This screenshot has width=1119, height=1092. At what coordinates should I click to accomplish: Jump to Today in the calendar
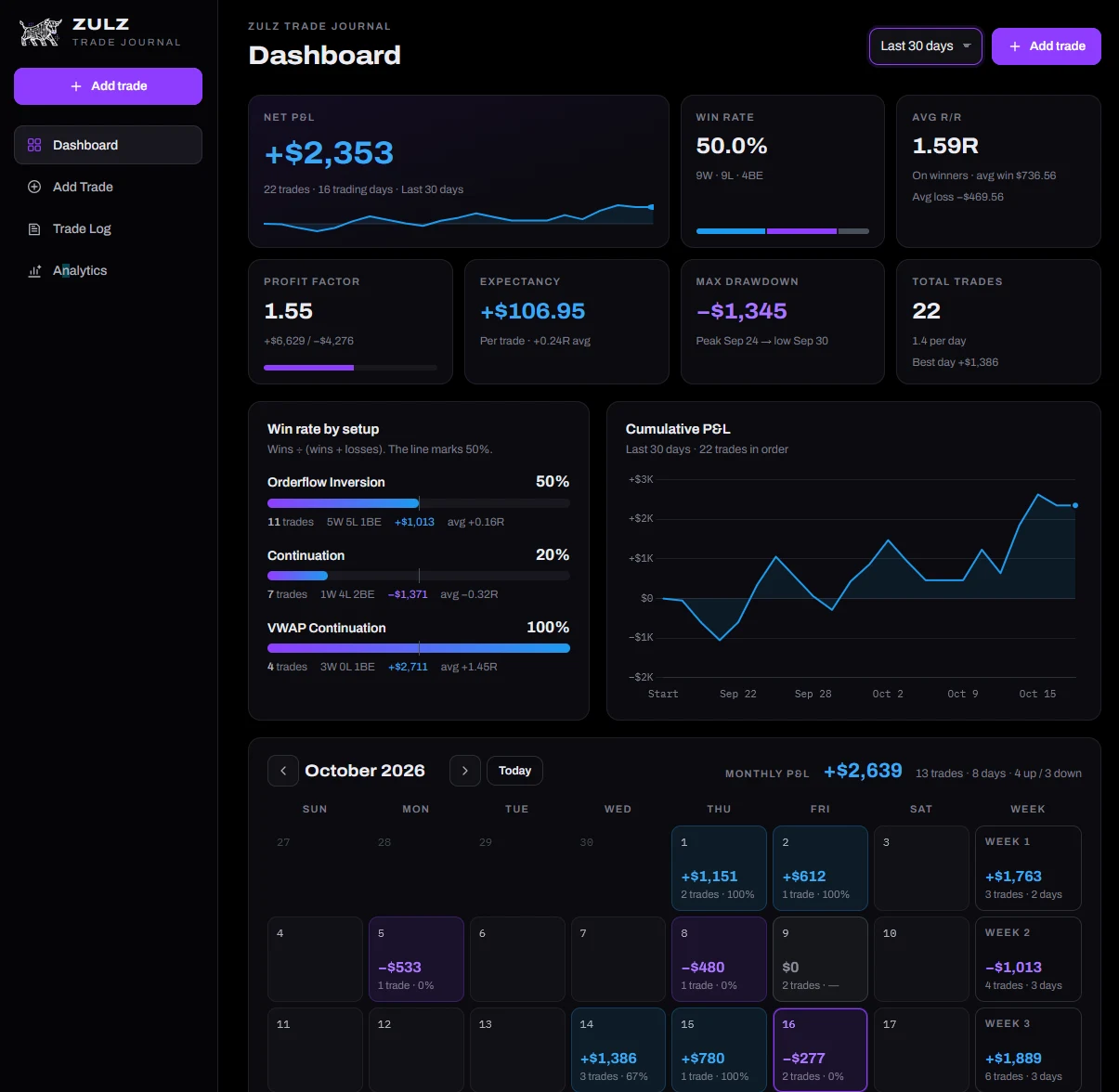click(x=514, y=771)
